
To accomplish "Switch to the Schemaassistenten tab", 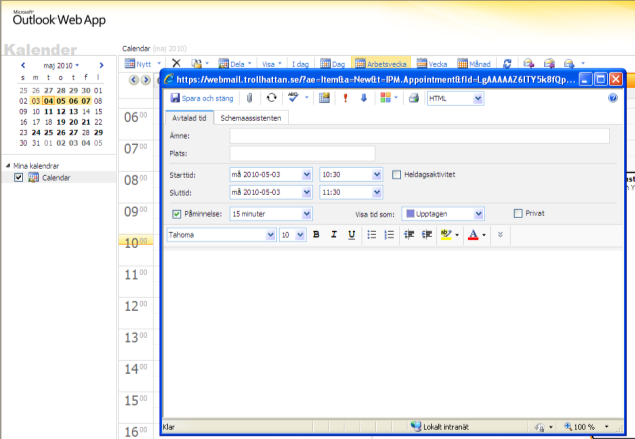I will tap(251, 118).
